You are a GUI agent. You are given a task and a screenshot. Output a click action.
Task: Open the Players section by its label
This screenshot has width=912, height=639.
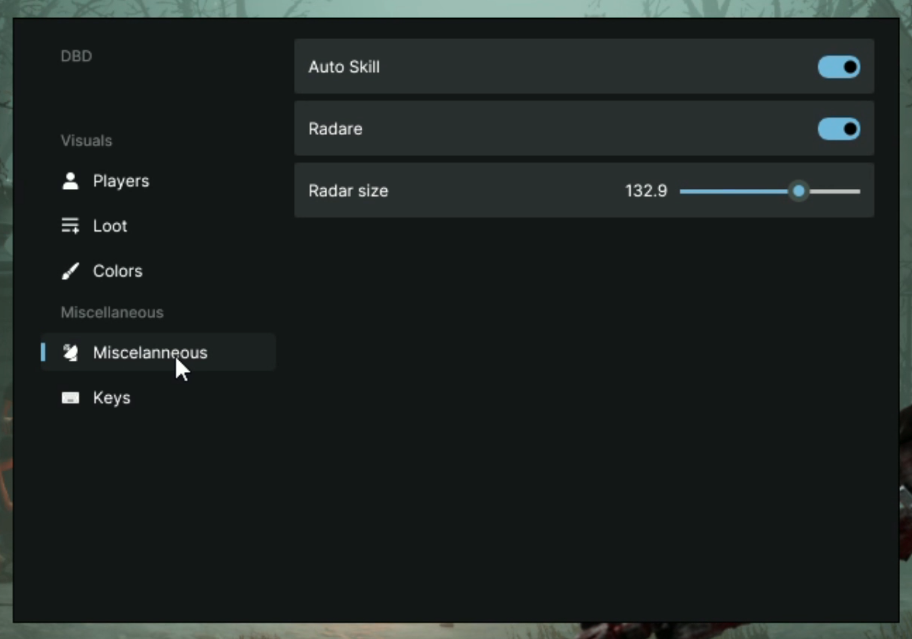pos(121,181)
